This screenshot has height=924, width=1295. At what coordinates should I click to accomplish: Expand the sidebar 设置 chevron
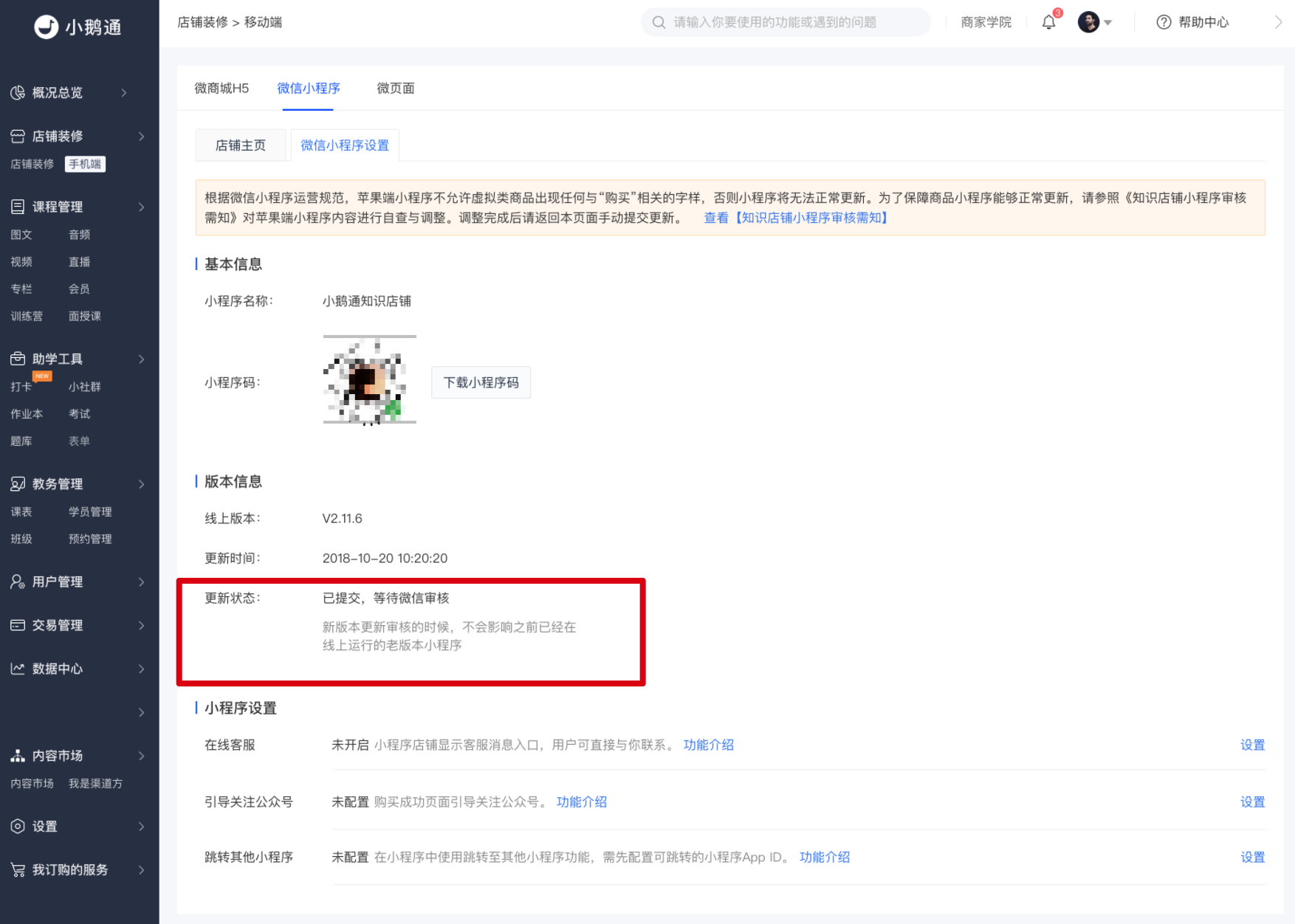coord(141,827)
